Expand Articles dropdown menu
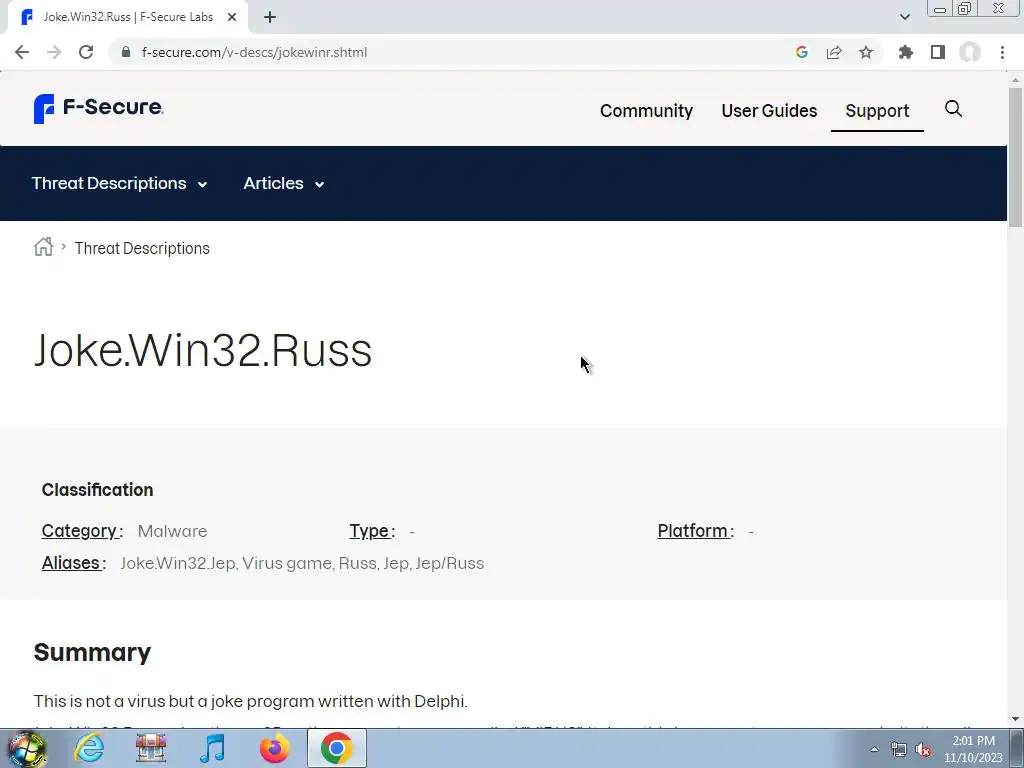 pyautogui.click(x=284, y=184)
